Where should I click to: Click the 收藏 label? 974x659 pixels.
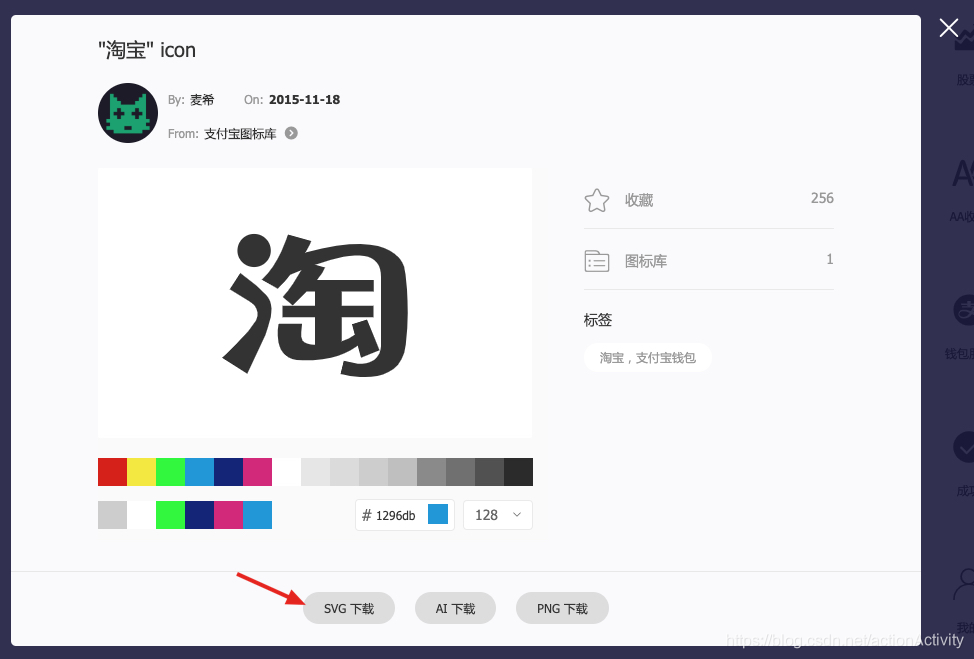pyautogui.click(x=639, y=200)
